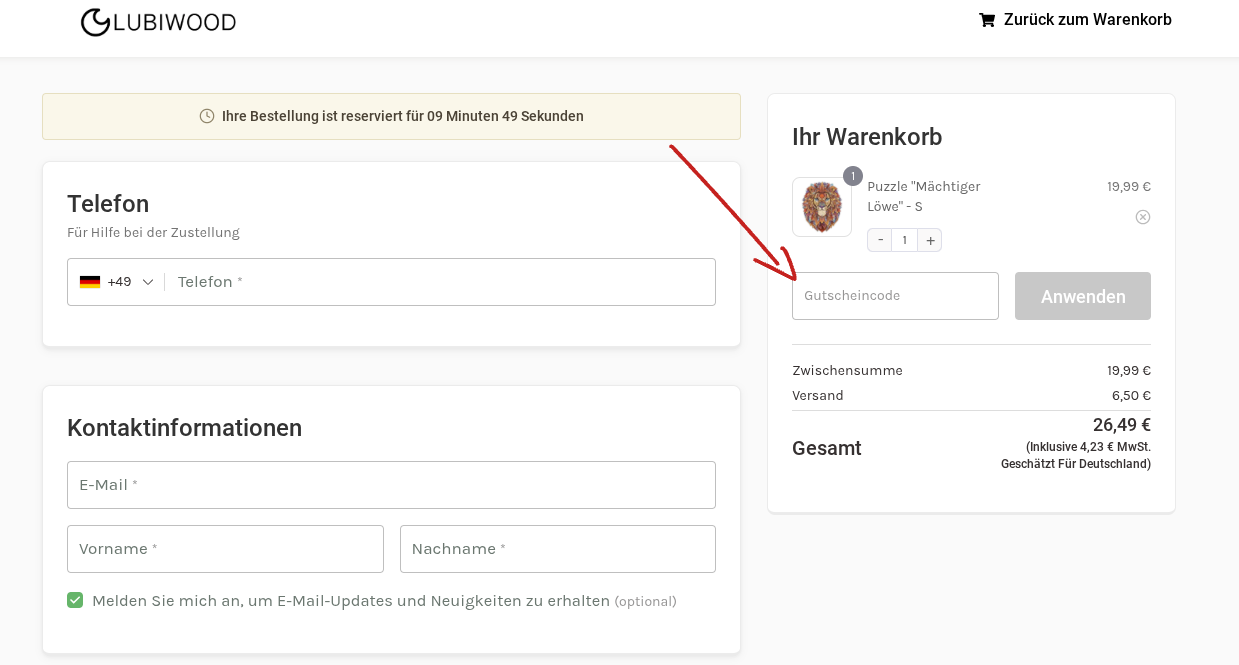Click the puzzle quantity value field
The image size is (1239, 665).
(905, 240)
